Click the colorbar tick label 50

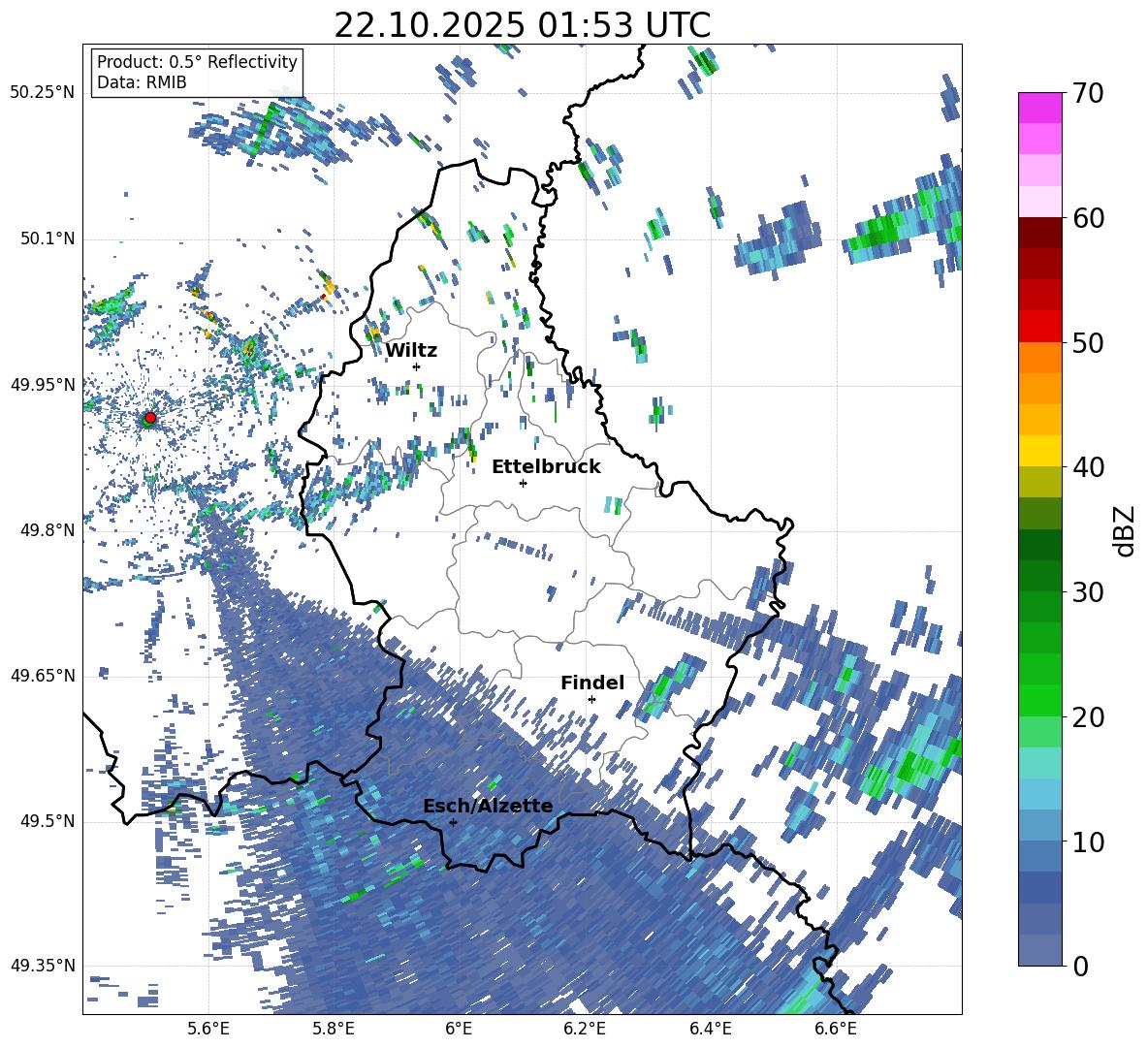pyautogui.click(x=1088, y=342)
